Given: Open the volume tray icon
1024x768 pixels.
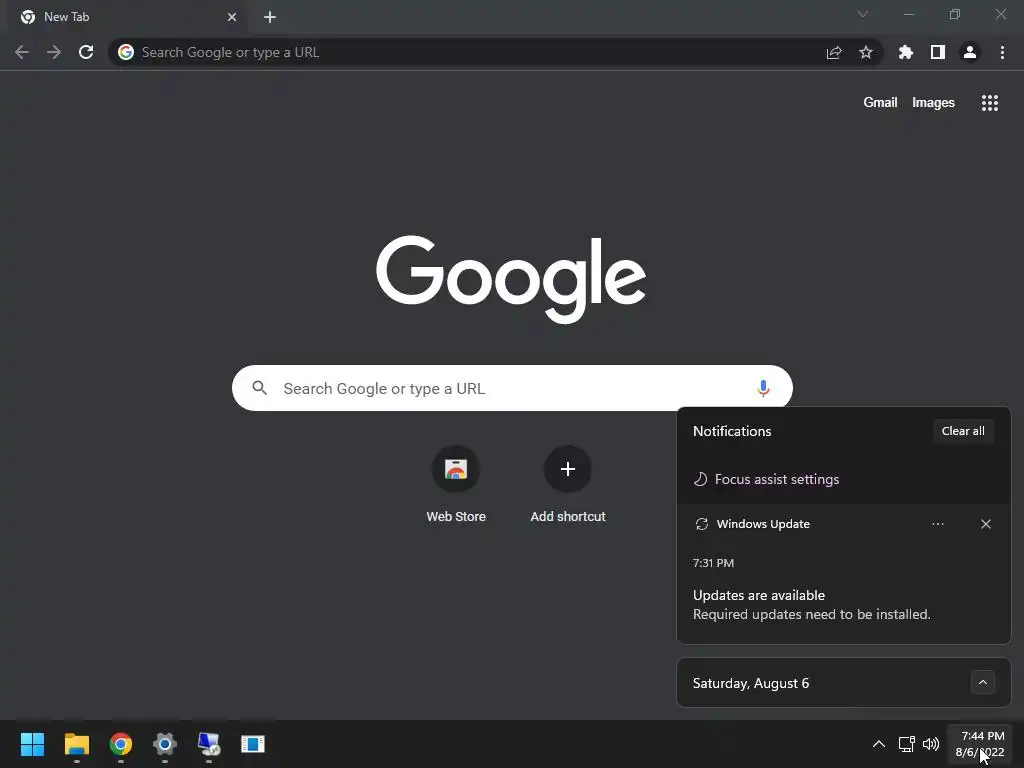Looking at the screenshot, I should (x=931, y=744).
